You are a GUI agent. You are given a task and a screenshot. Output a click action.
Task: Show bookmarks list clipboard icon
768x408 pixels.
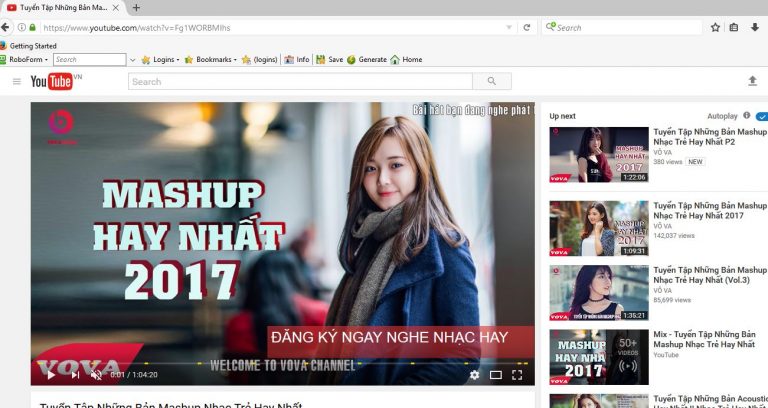[734, 27]
